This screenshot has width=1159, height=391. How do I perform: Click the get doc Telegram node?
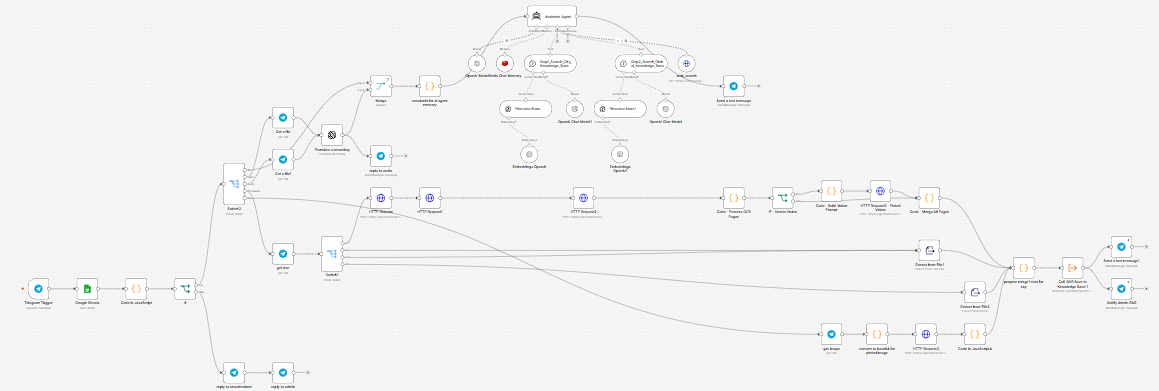click(x=283, y=254)
